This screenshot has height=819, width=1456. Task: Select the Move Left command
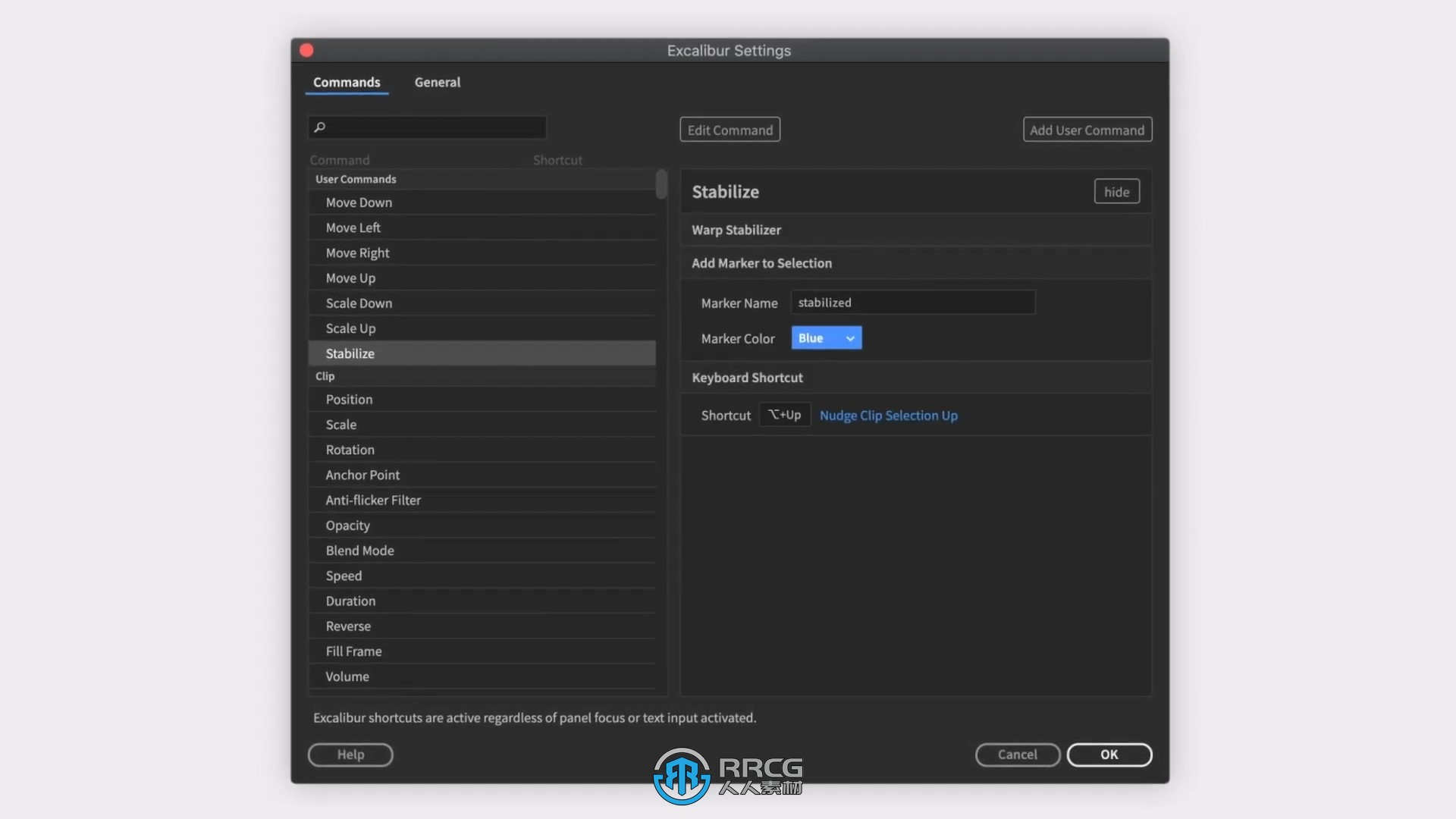pyautogui.click(x=482, y=227)
